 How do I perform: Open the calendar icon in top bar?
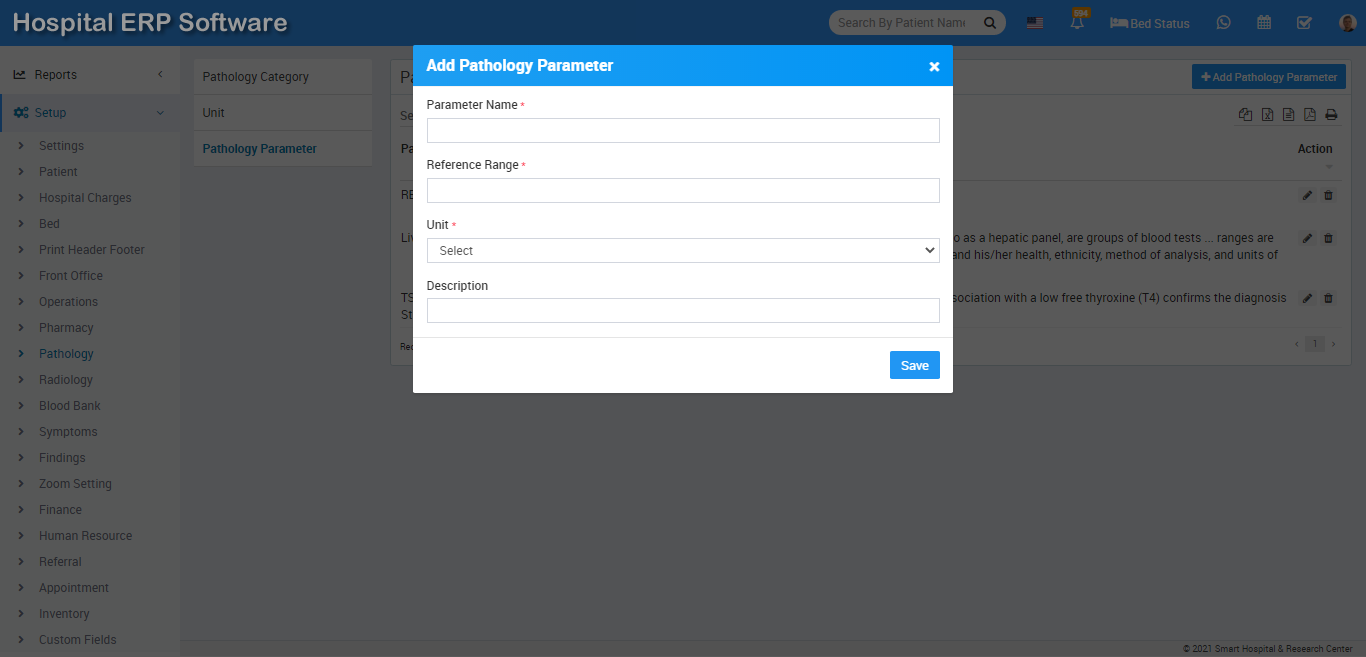point(1264,22)
